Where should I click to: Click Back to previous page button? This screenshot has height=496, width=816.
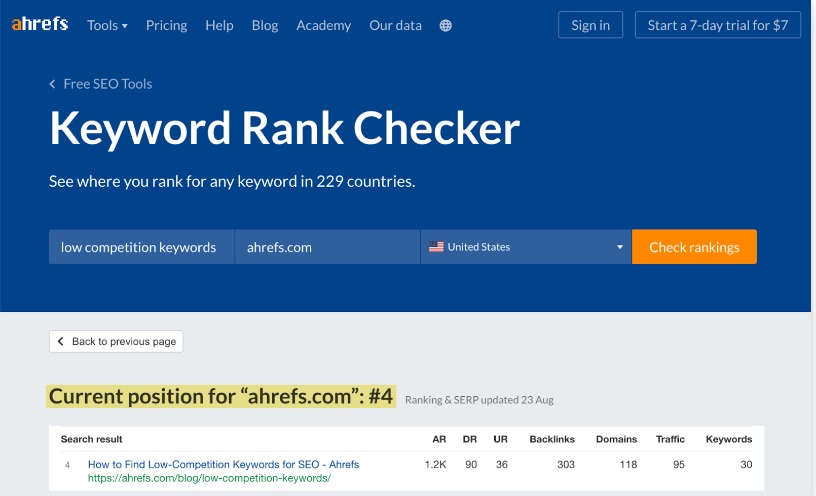(116, 341)
